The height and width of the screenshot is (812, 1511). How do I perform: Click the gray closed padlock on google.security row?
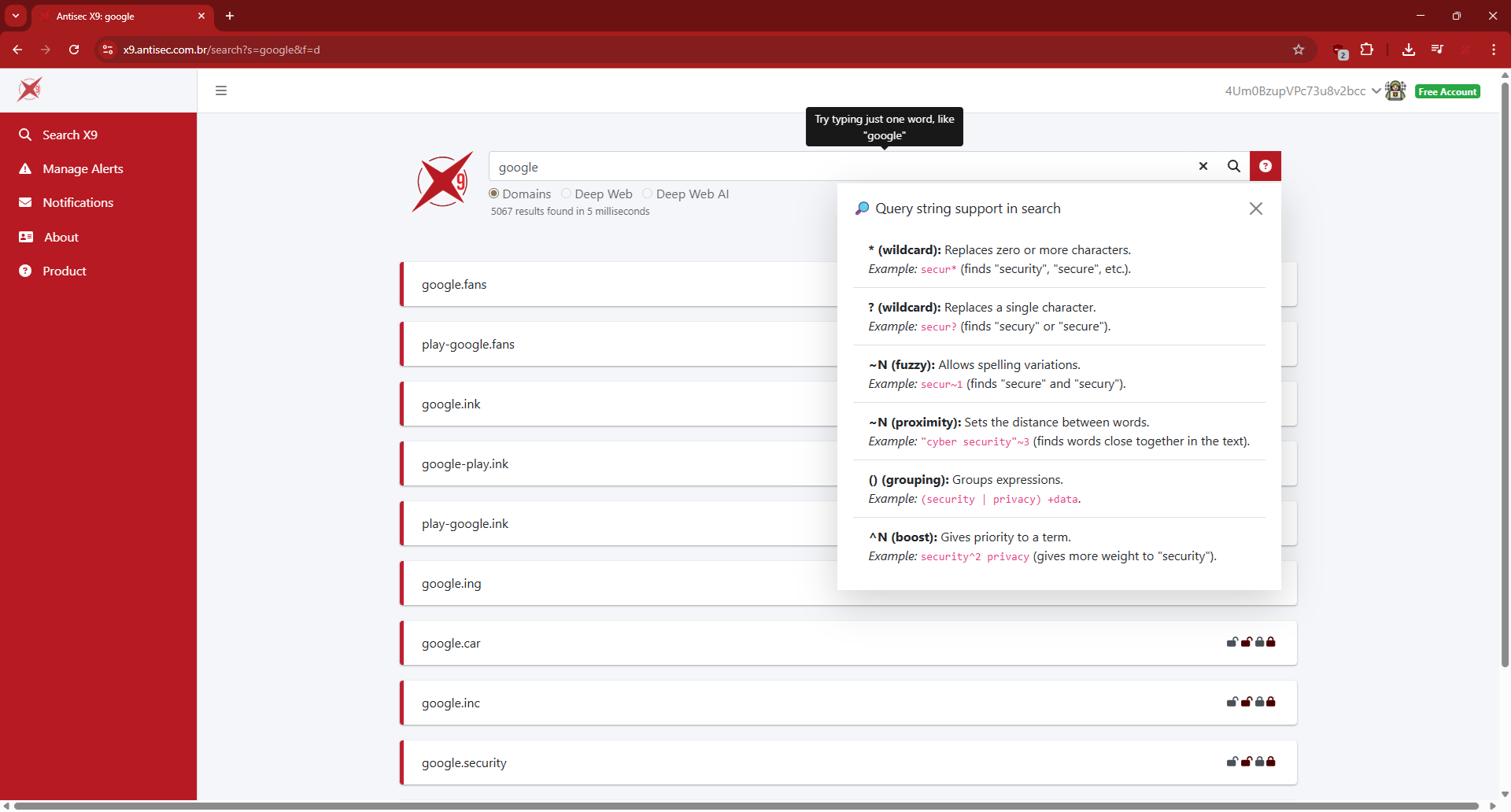[1259, 762]
